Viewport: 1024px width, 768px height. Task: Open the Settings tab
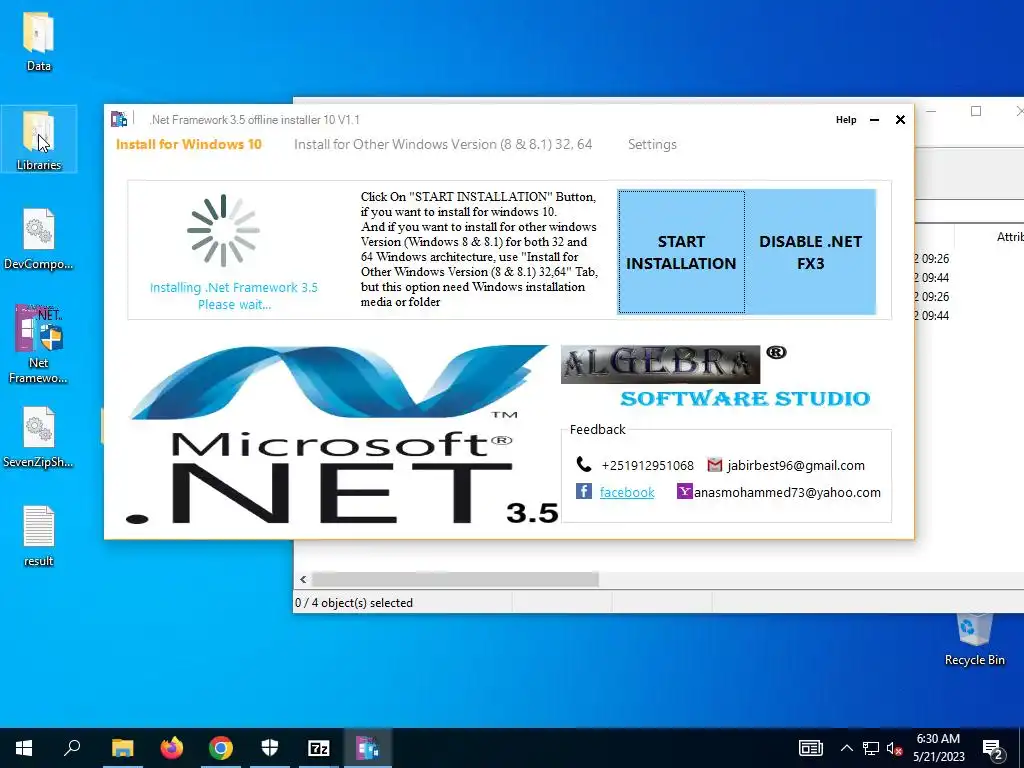(652, 144)
